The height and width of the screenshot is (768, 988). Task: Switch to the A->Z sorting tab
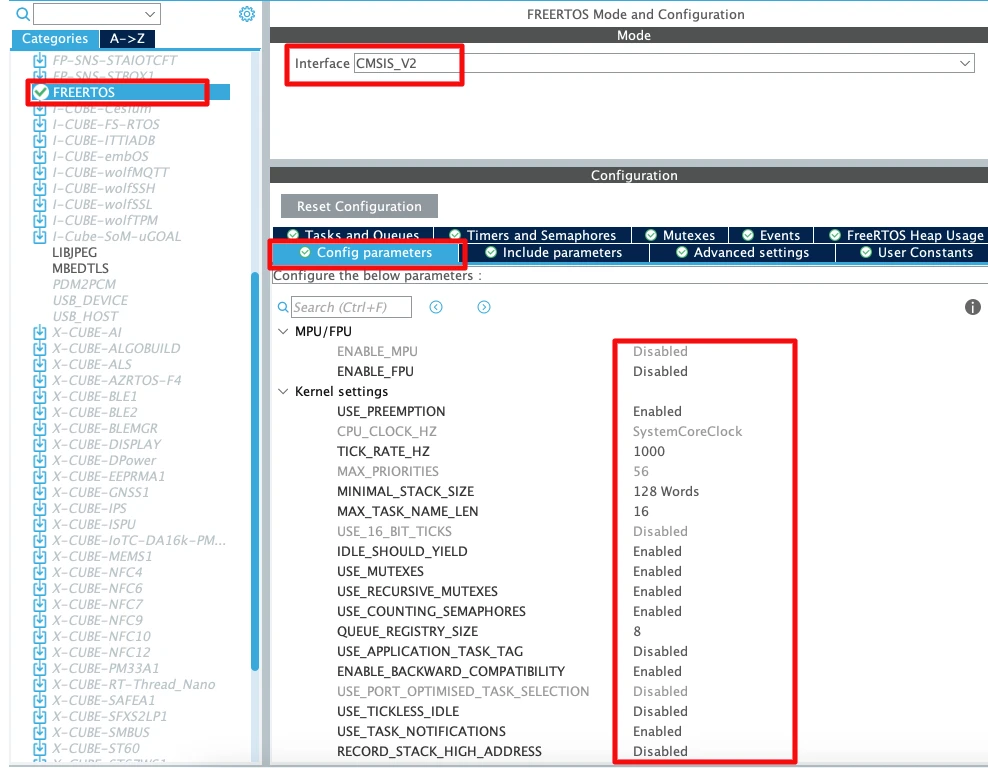(x=127, y=38)
